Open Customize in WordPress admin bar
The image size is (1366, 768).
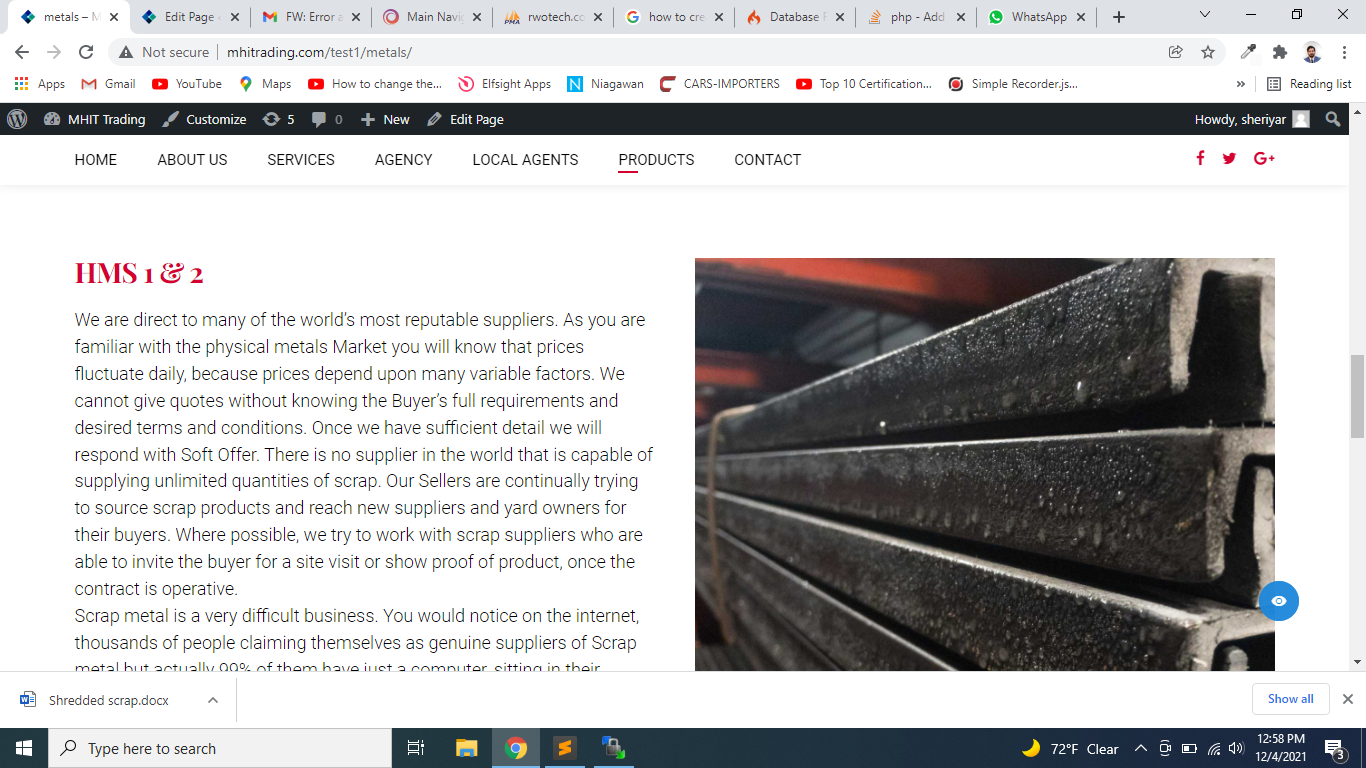click(205, 119)
